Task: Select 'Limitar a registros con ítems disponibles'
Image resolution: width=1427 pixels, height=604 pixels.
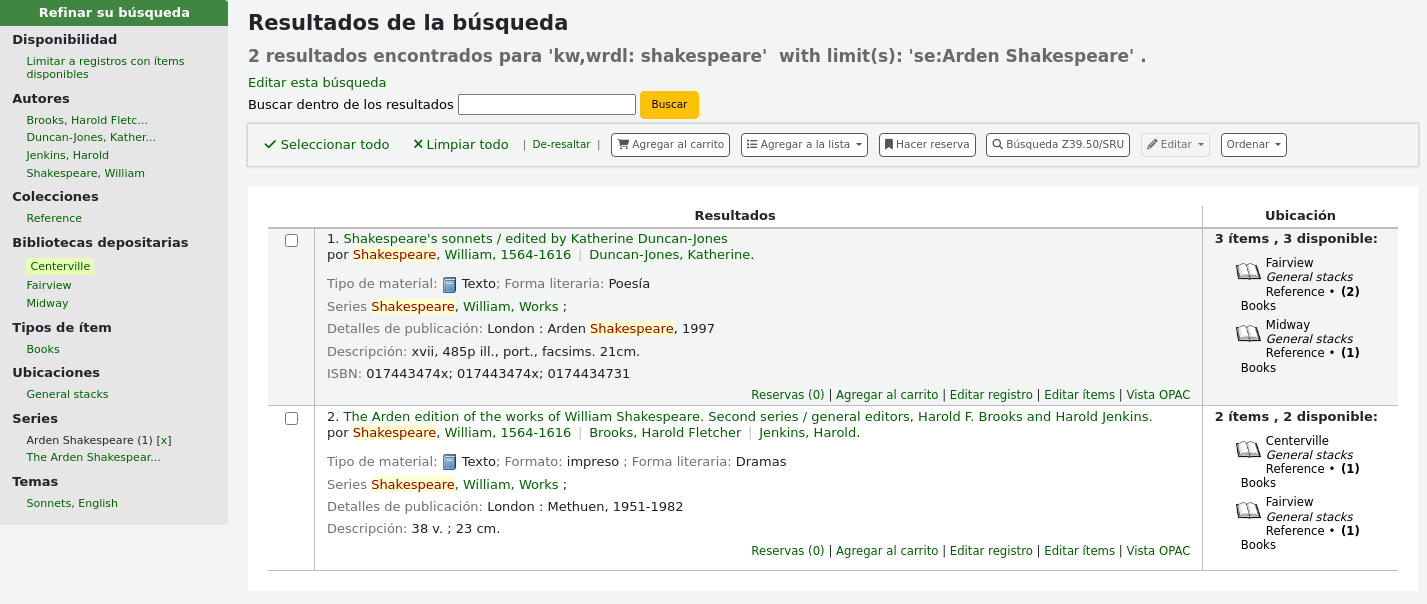Action: click(105, 66)
